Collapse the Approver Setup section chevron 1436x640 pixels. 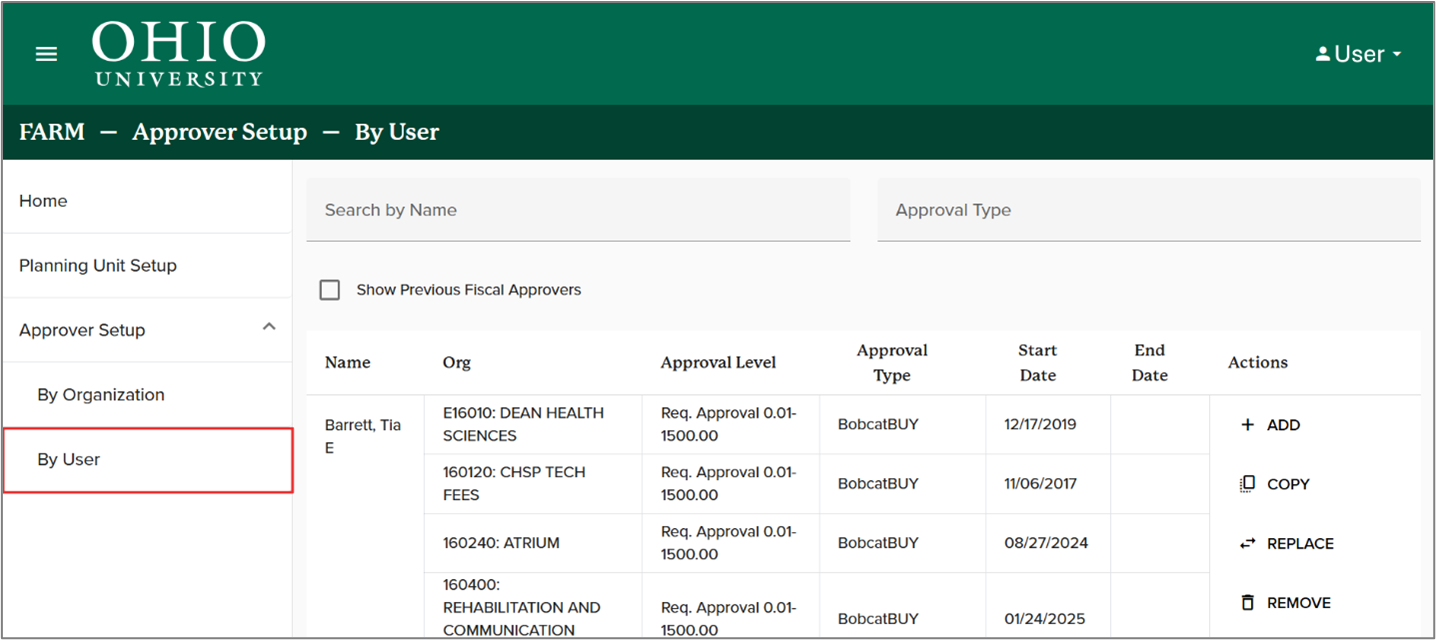268,327
